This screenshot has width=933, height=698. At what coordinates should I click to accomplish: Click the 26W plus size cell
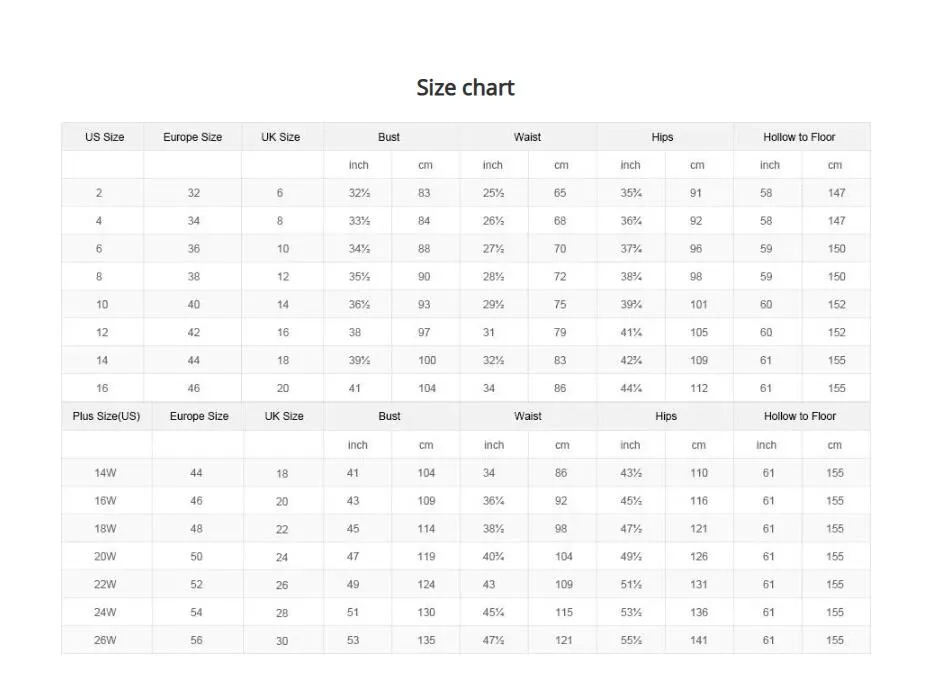(x=105, y=640)
